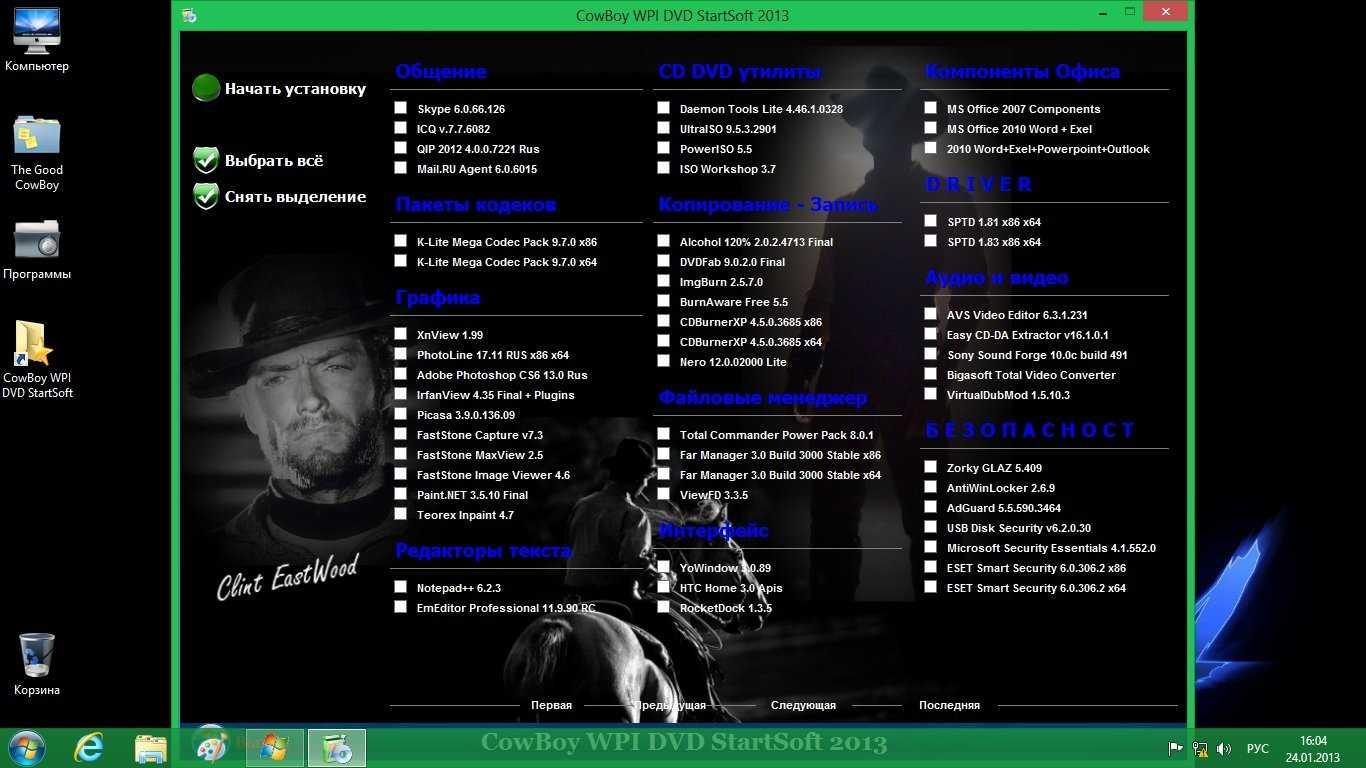Tick AVS Video Editor 6.3.1.231 checkbox

(x=930, y=314)
